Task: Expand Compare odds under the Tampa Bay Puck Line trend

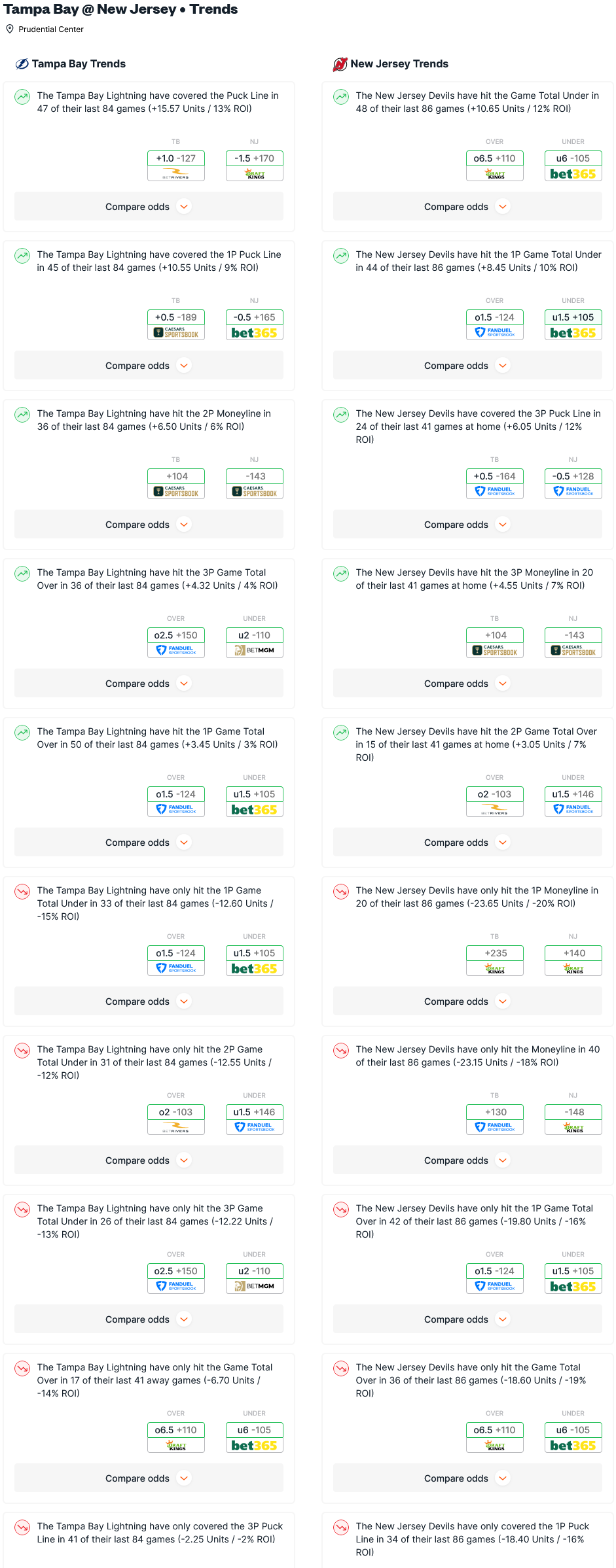Action: (149, 207)
